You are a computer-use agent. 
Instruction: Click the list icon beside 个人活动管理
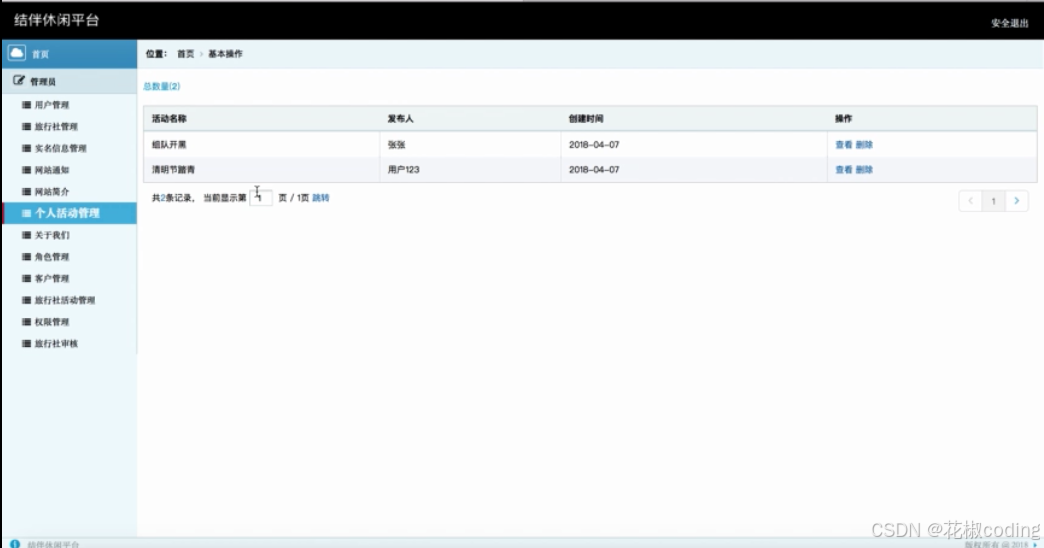point(27,213)
